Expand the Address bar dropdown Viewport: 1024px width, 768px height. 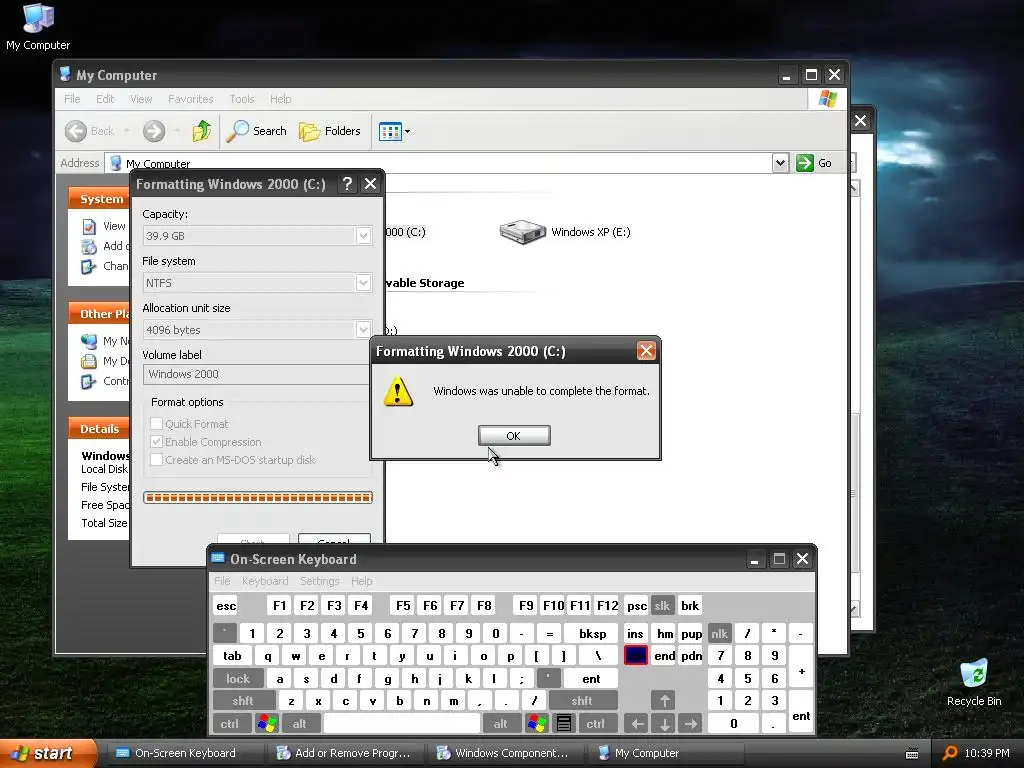[780, 163]
